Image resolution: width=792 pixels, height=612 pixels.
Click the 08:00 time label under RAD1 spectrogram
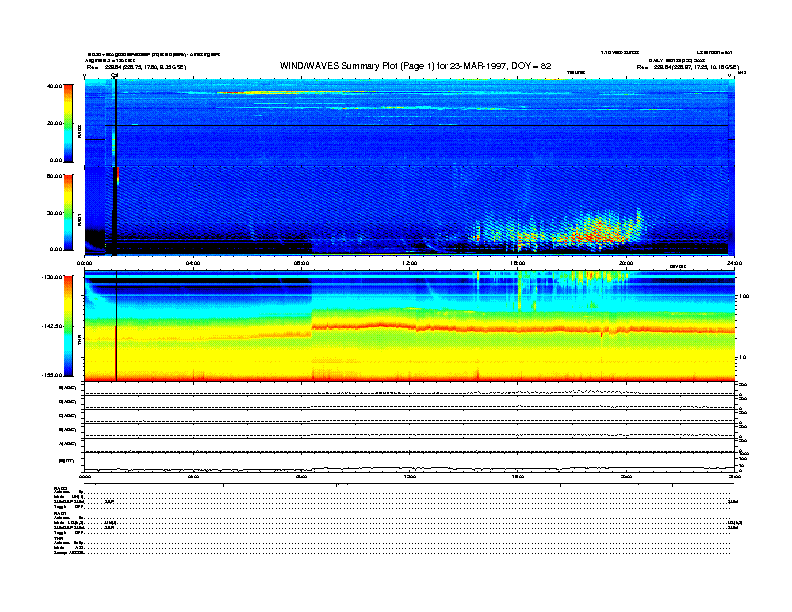pyautogui.click(x=302, y=263)
